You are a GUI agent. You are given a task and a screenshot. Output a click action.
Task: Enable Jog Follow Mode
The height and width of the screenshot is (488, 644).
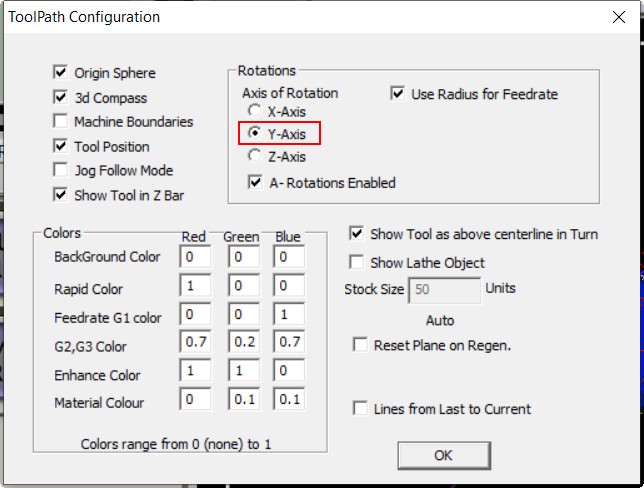click(60, 171)
